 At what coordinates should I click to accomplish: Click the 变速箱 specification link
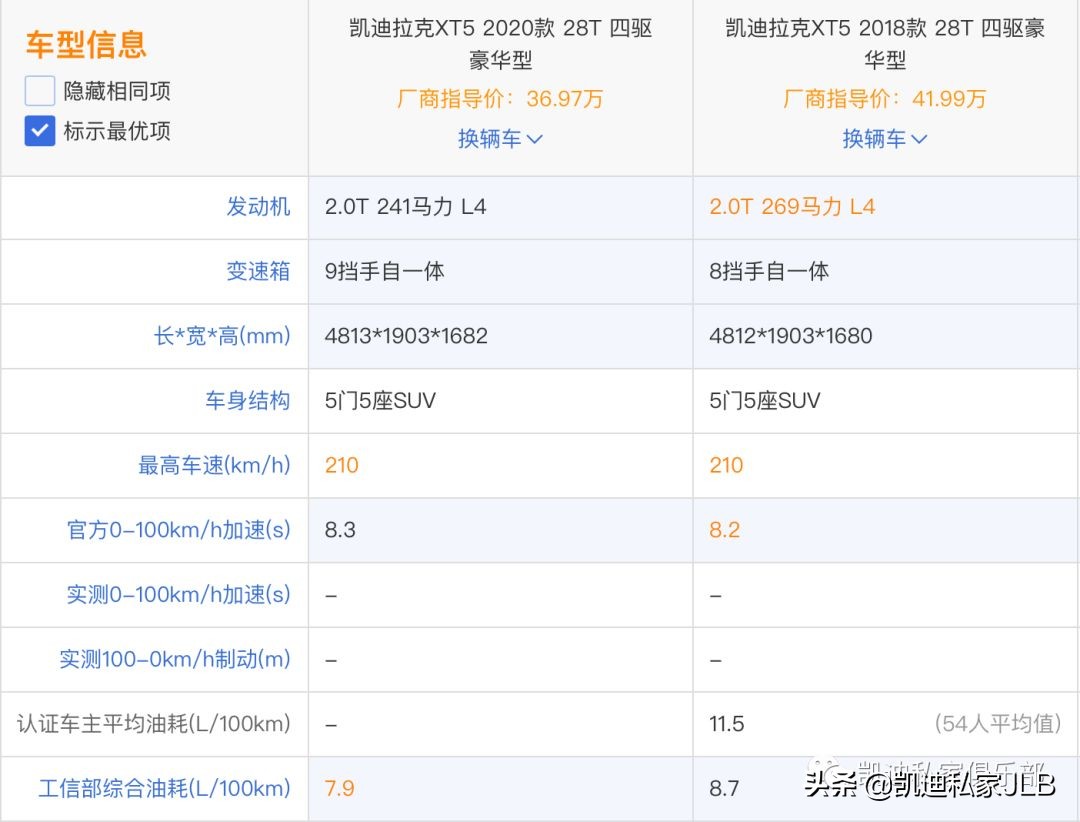(258, 271)
